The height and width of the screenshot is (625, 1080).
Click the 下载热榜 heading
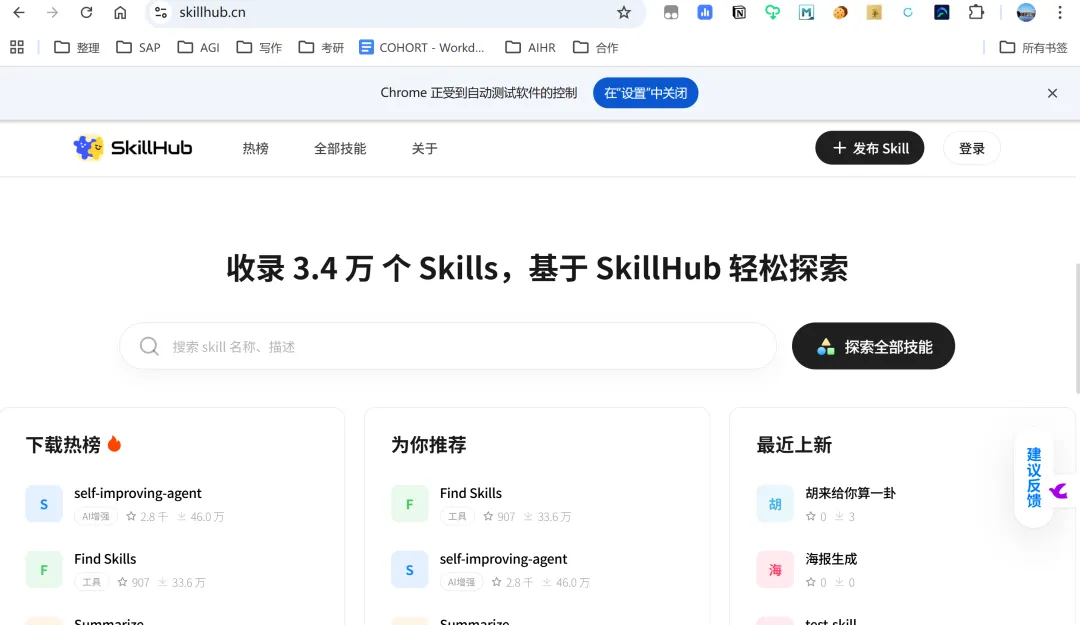pyautogui.click(x=63, y=444)
